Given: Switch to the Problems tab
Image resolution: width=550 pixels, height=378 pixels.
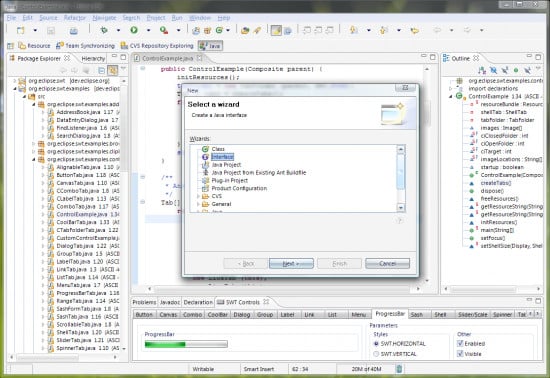Looking at the screenshot, I should pos(144,302).
